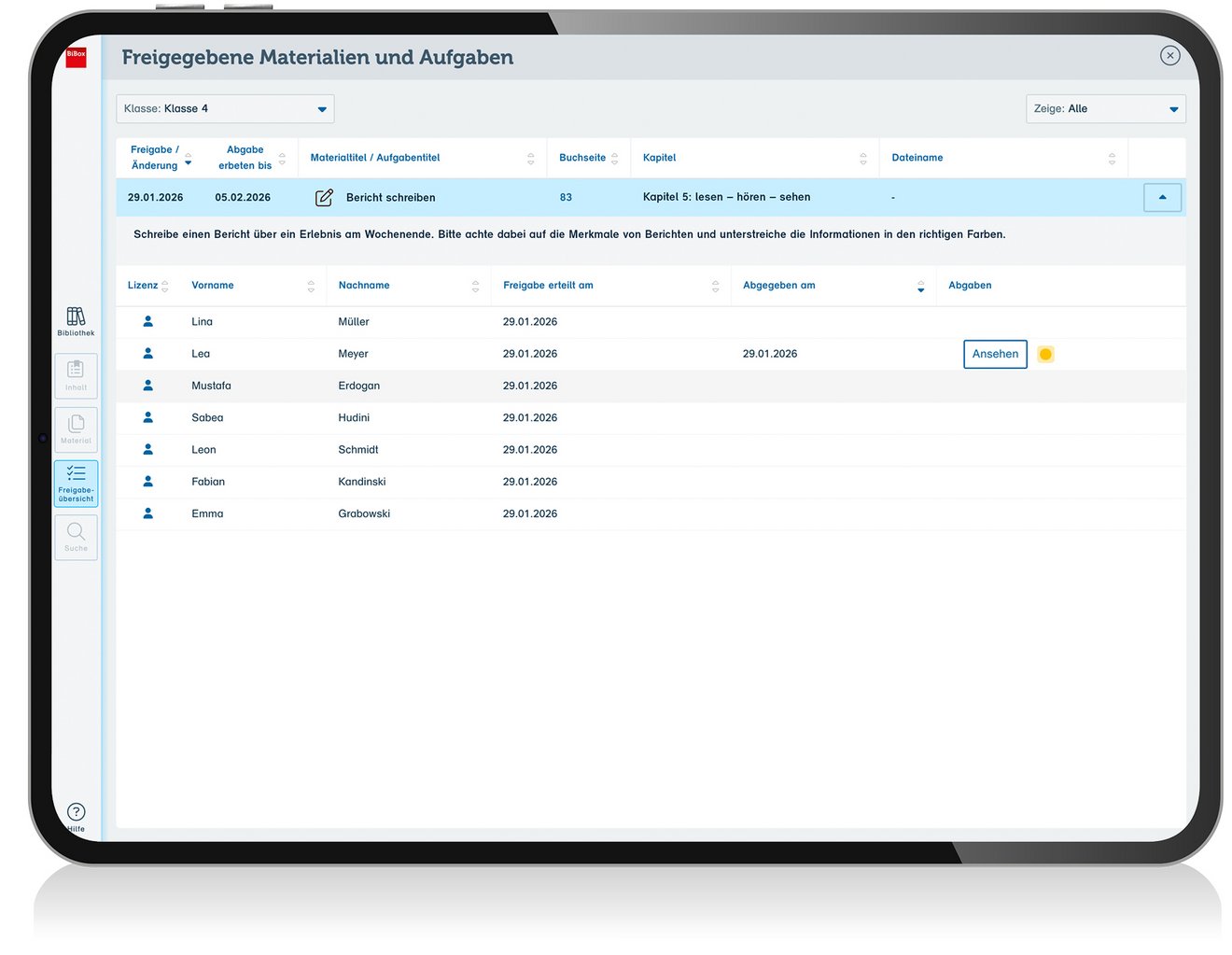Close the Freigegebene Materialien dialog
1232x955 pixels.
point(1169,56)
